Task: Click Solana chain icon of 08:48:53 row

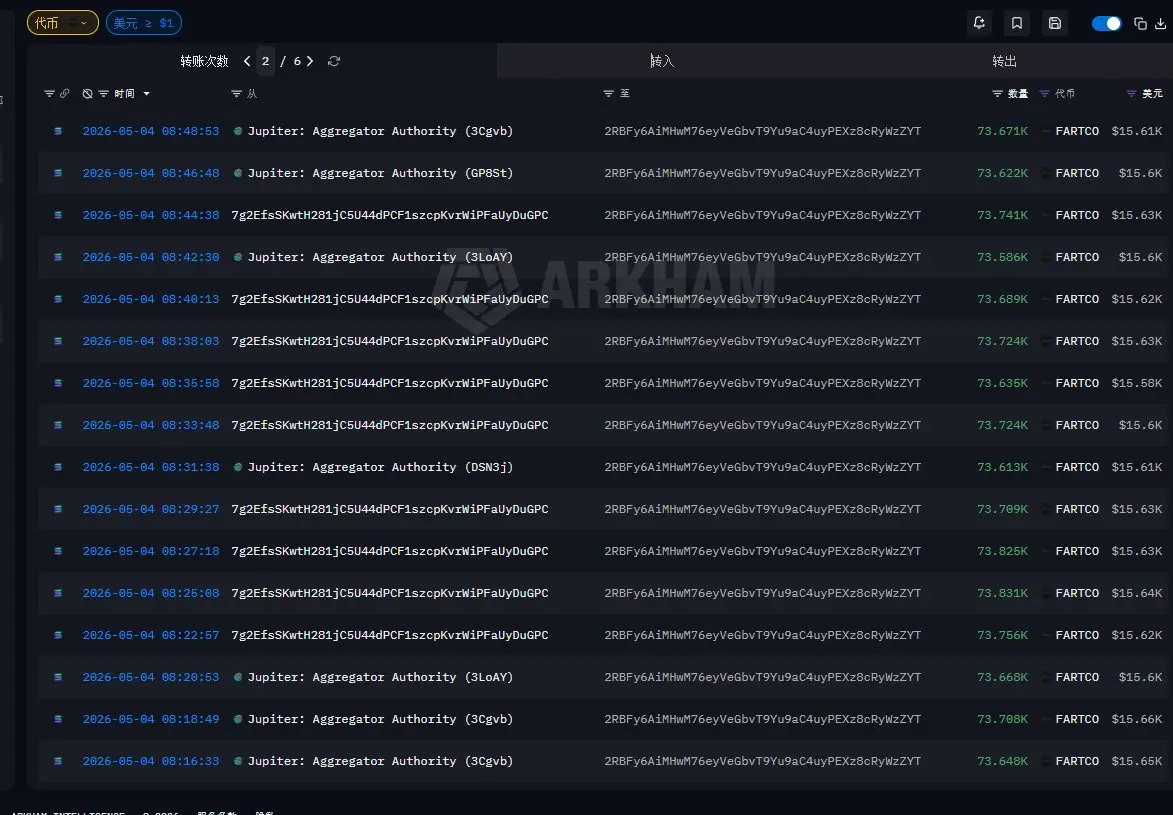Action: click(58, 131)
